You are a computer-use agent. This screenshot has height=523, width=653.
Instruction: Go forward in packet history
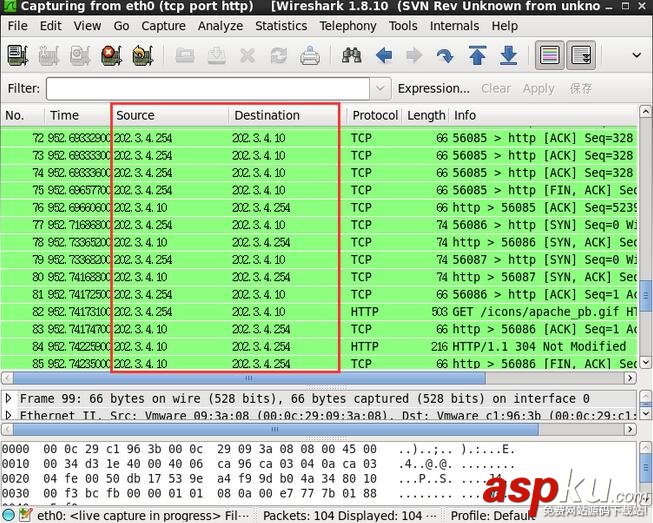click(414, 55)
